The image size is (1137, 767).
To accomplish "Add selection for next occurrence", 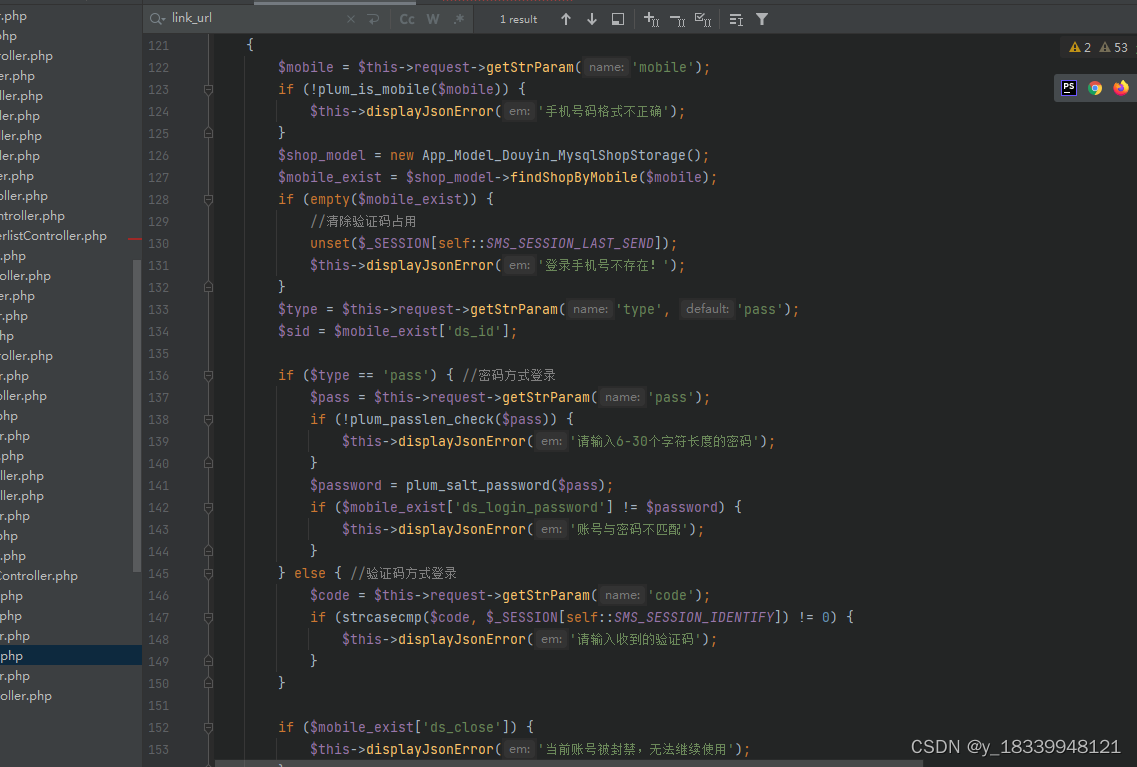I will 651,19.
